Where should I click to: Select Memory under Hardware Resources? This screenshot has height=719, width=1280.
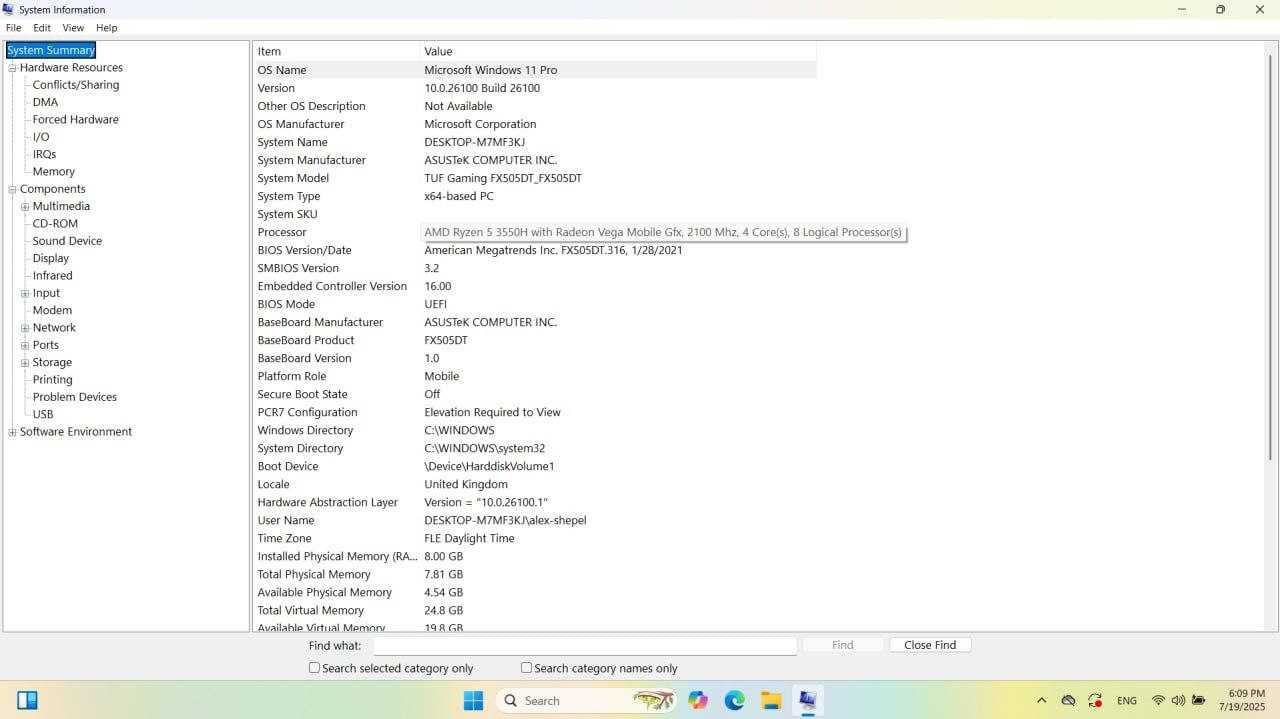click(x=54, y=171)
